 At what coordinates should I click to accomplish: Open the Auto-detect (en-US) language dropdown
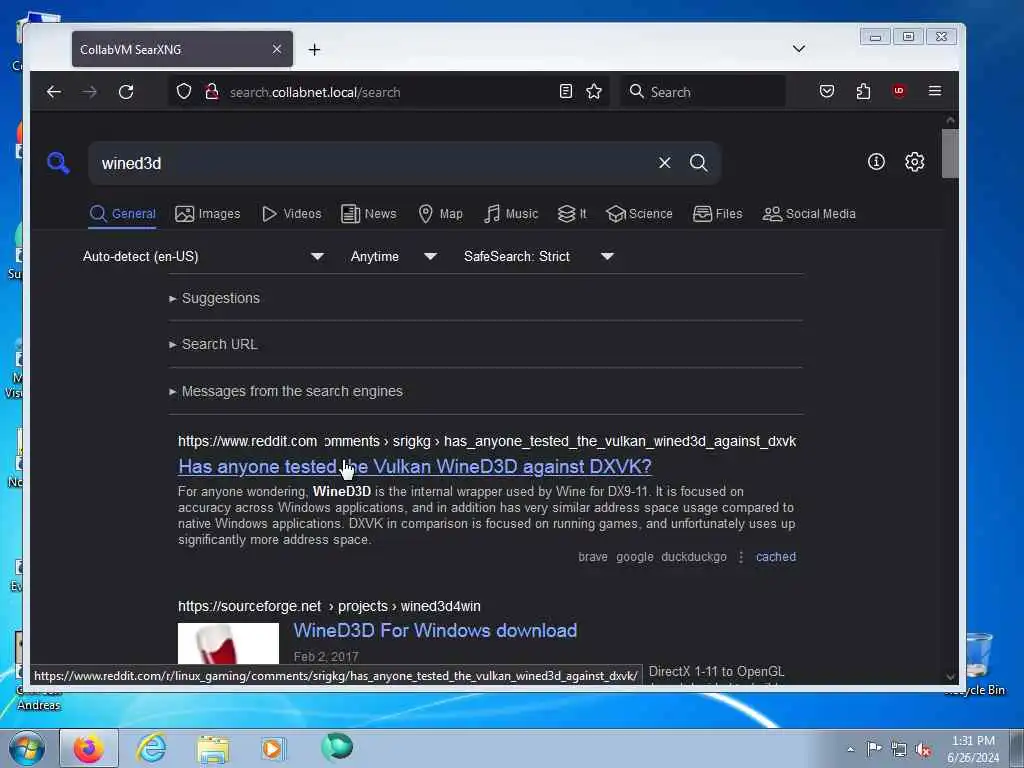[203, 257]
